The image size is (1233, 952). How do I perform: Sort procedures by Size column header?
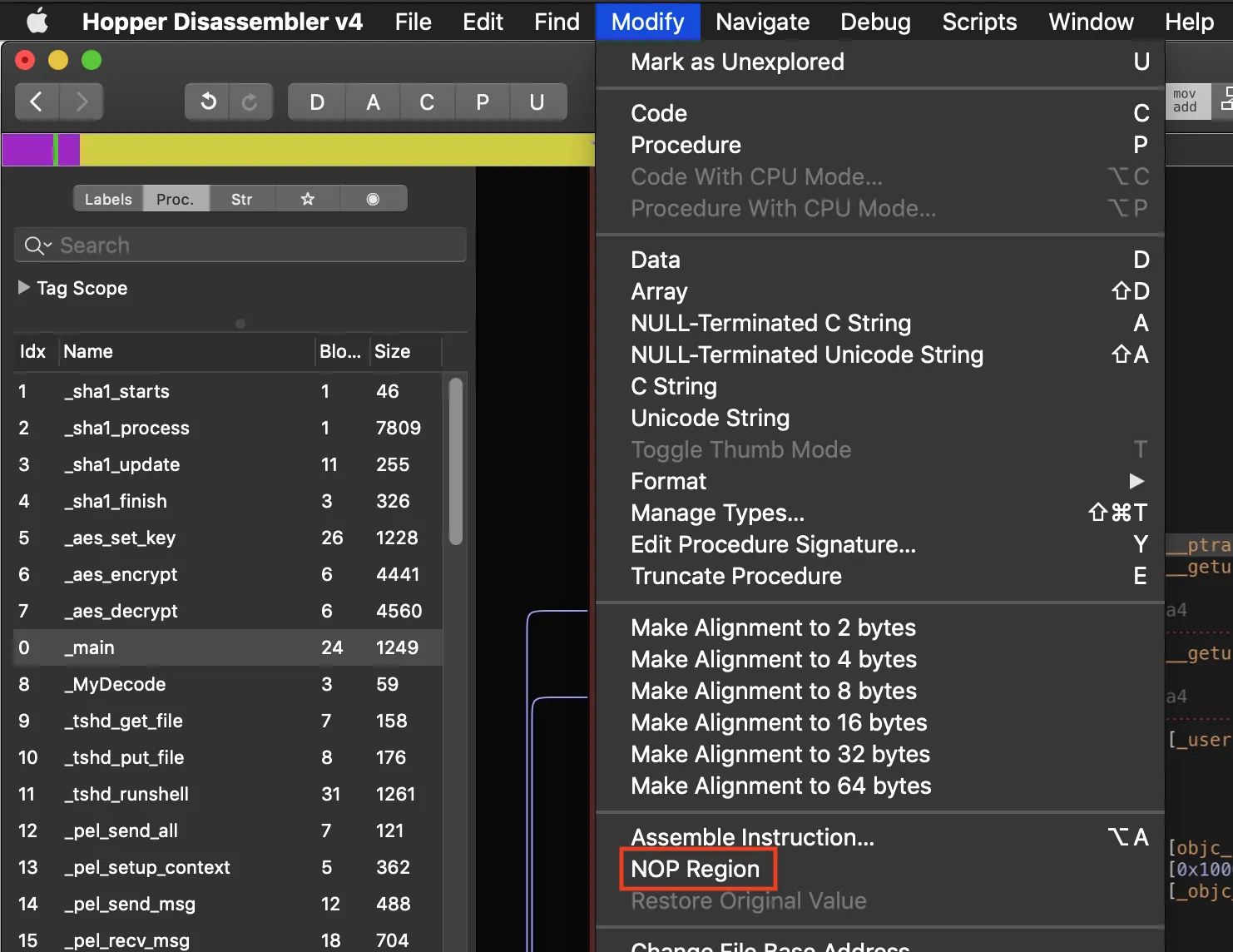coord(393,351)
